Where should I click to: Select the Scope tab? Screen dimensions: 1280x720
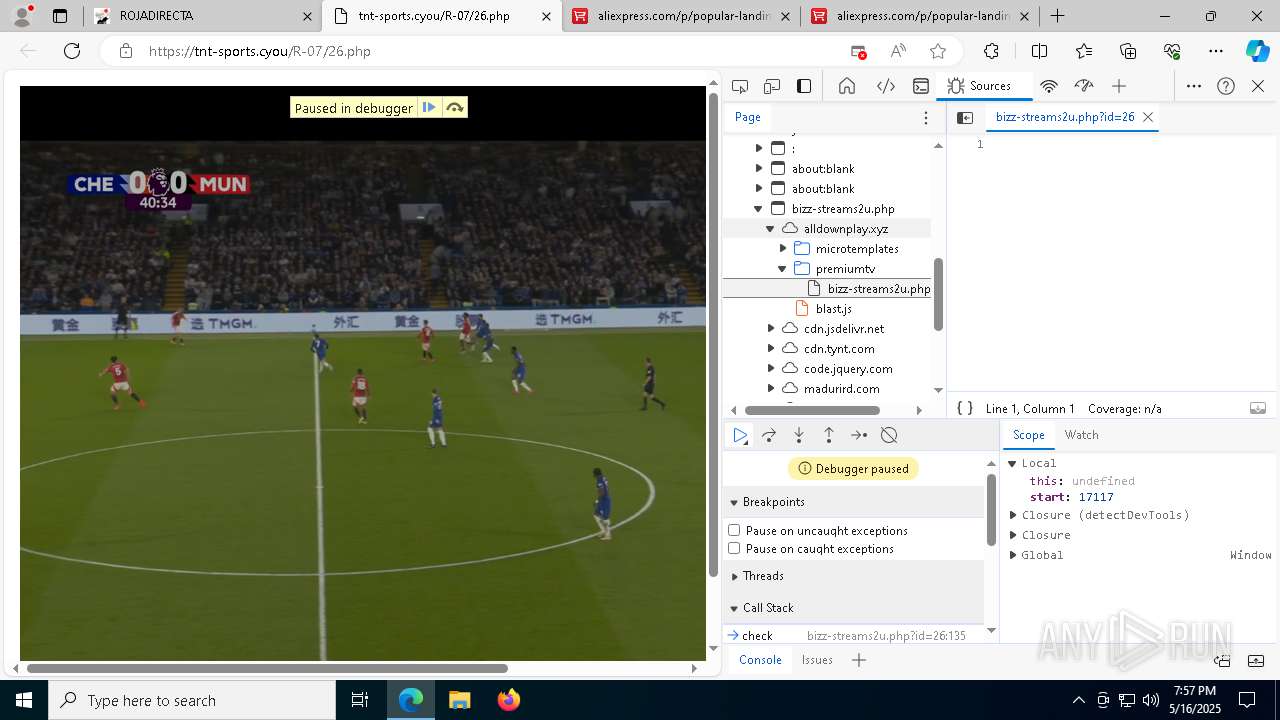coord(1028,435)
